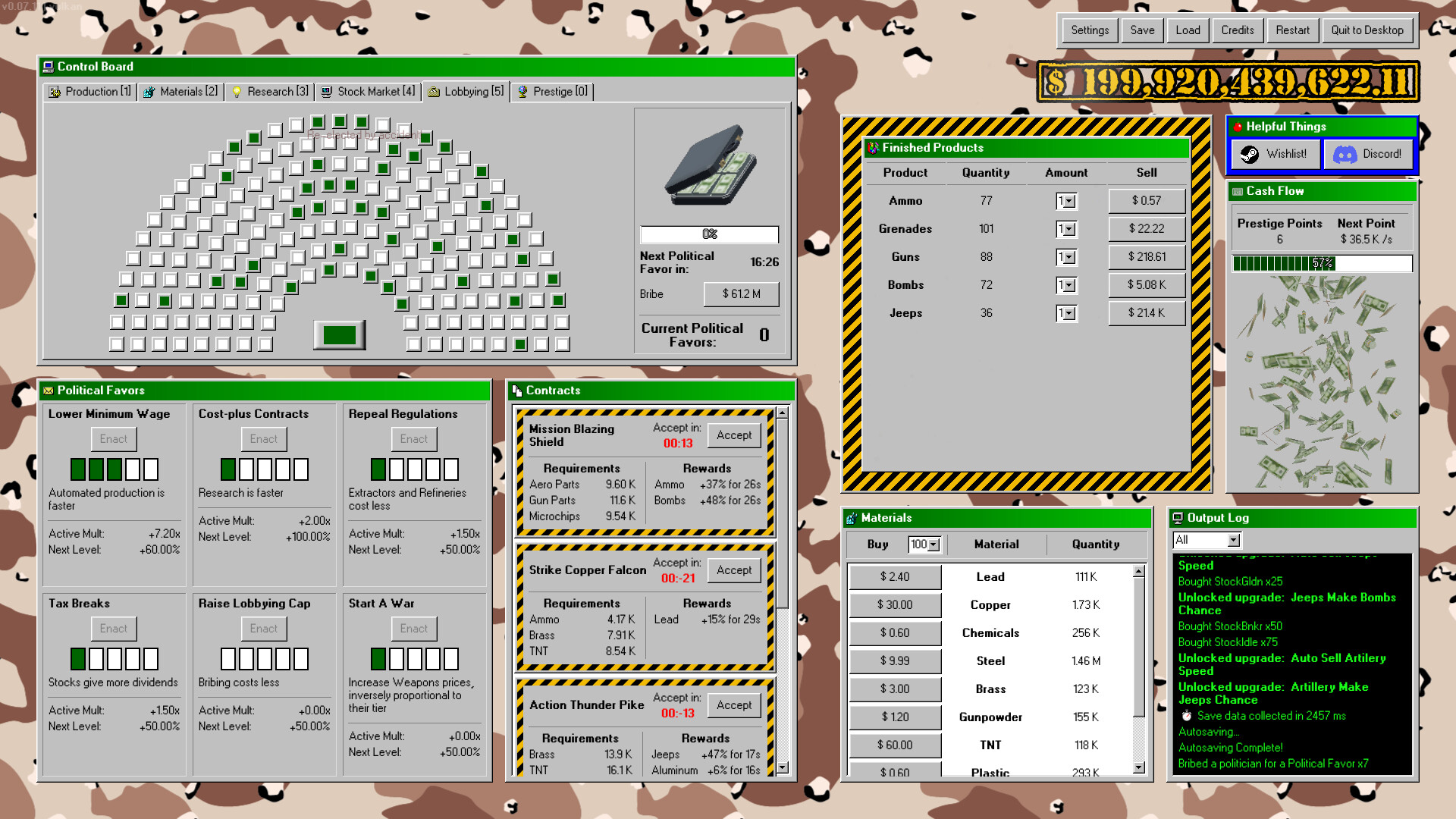1456x819 pixels.
Task: Switch to the Production tab
Action: (89, 91)
